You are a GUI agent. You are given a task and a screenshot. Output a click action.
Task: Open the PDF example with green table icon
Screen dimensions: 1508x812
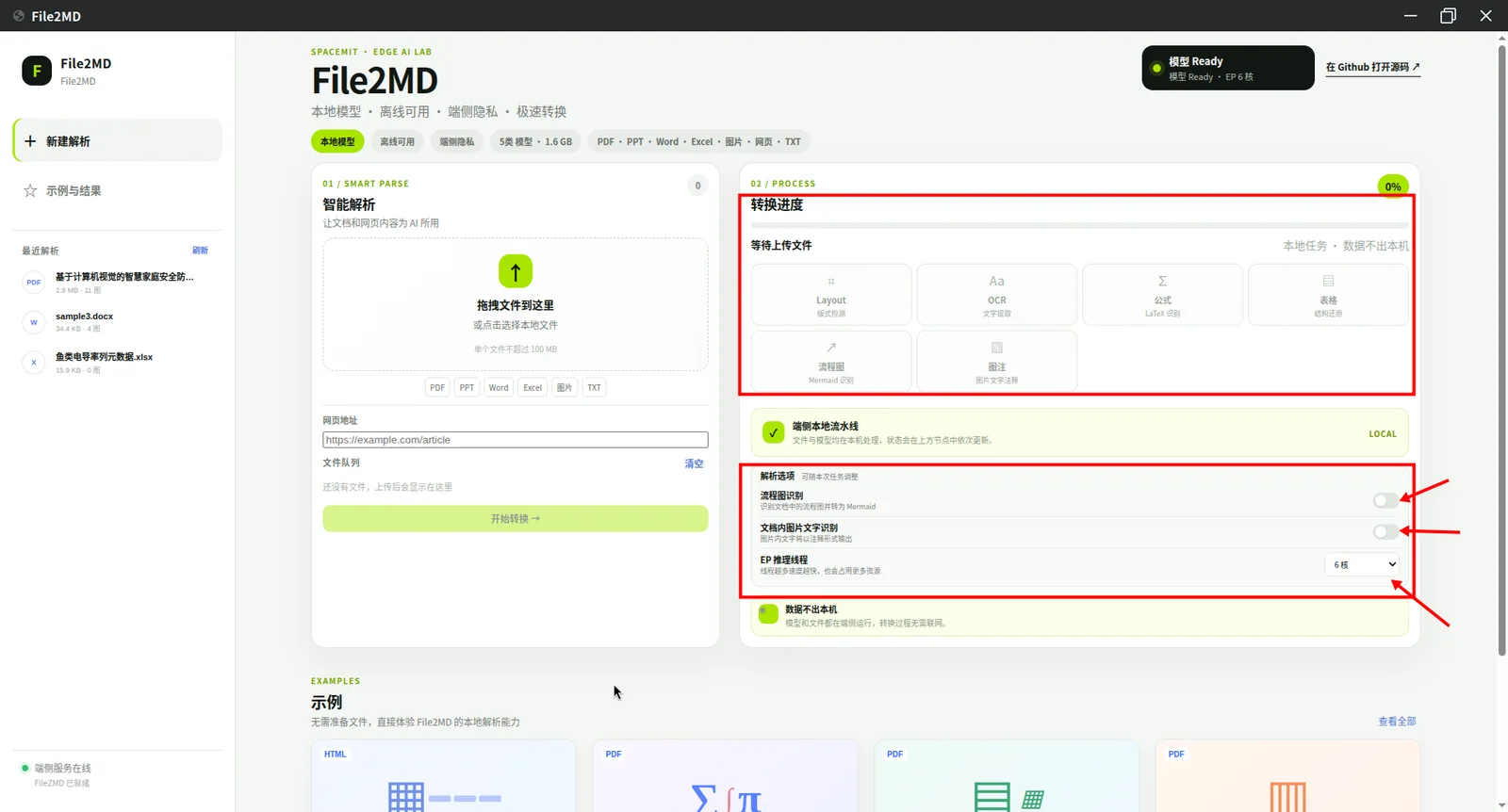(x=1007, y=775)
